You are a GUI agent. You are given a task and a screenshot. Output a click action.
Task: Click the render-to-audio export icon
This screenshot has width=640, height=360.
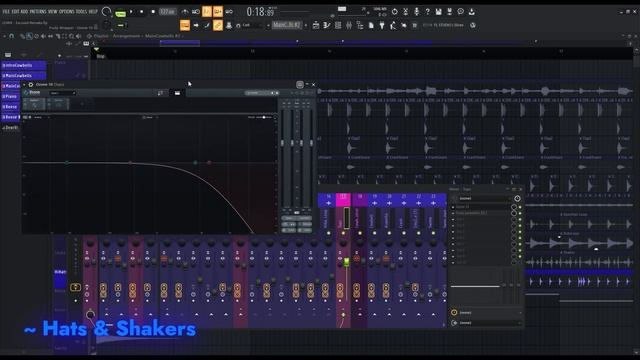[x=449, y=12]
